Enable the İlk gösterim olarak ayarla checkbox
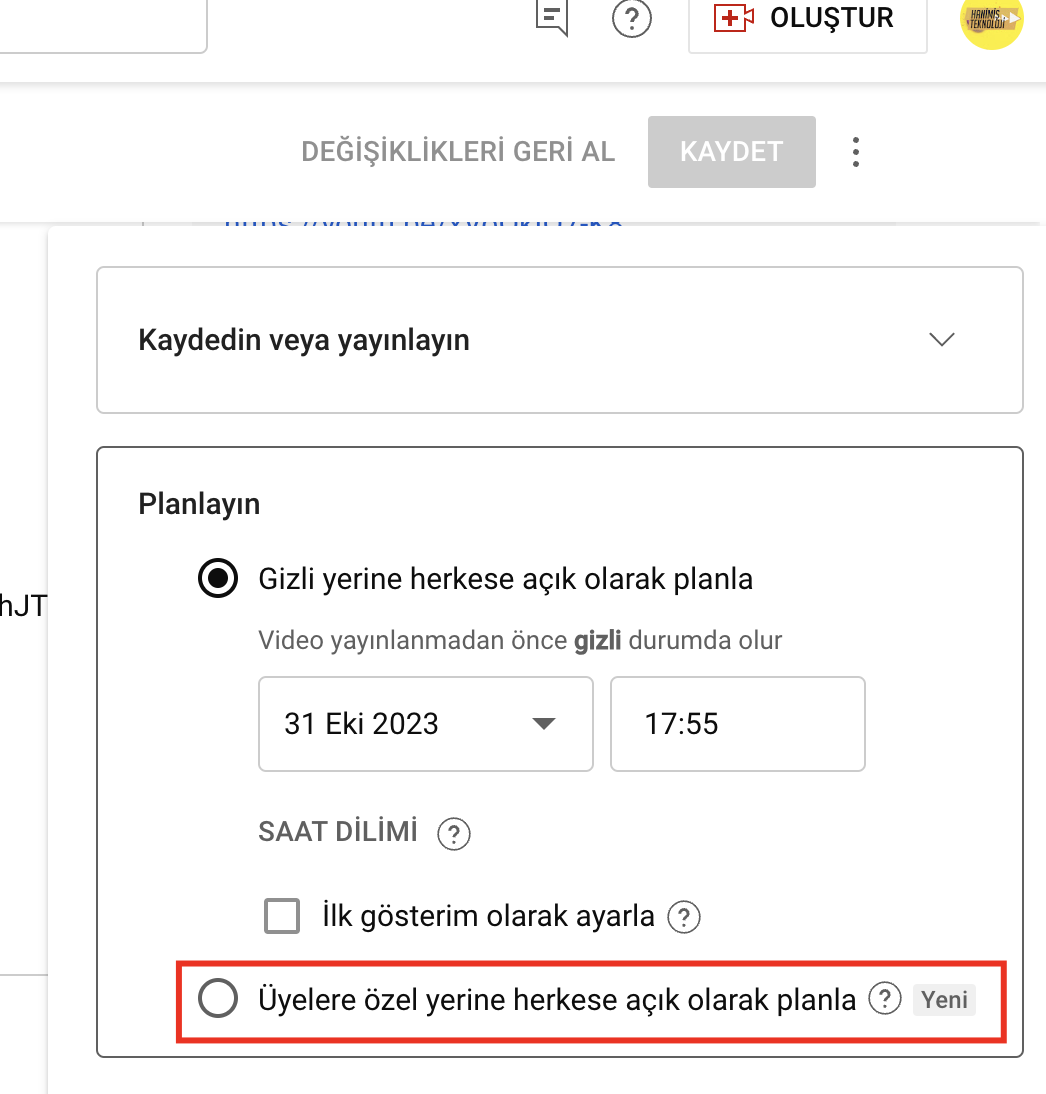This screenshot has height=1094, width=1046. pos(282,916)
